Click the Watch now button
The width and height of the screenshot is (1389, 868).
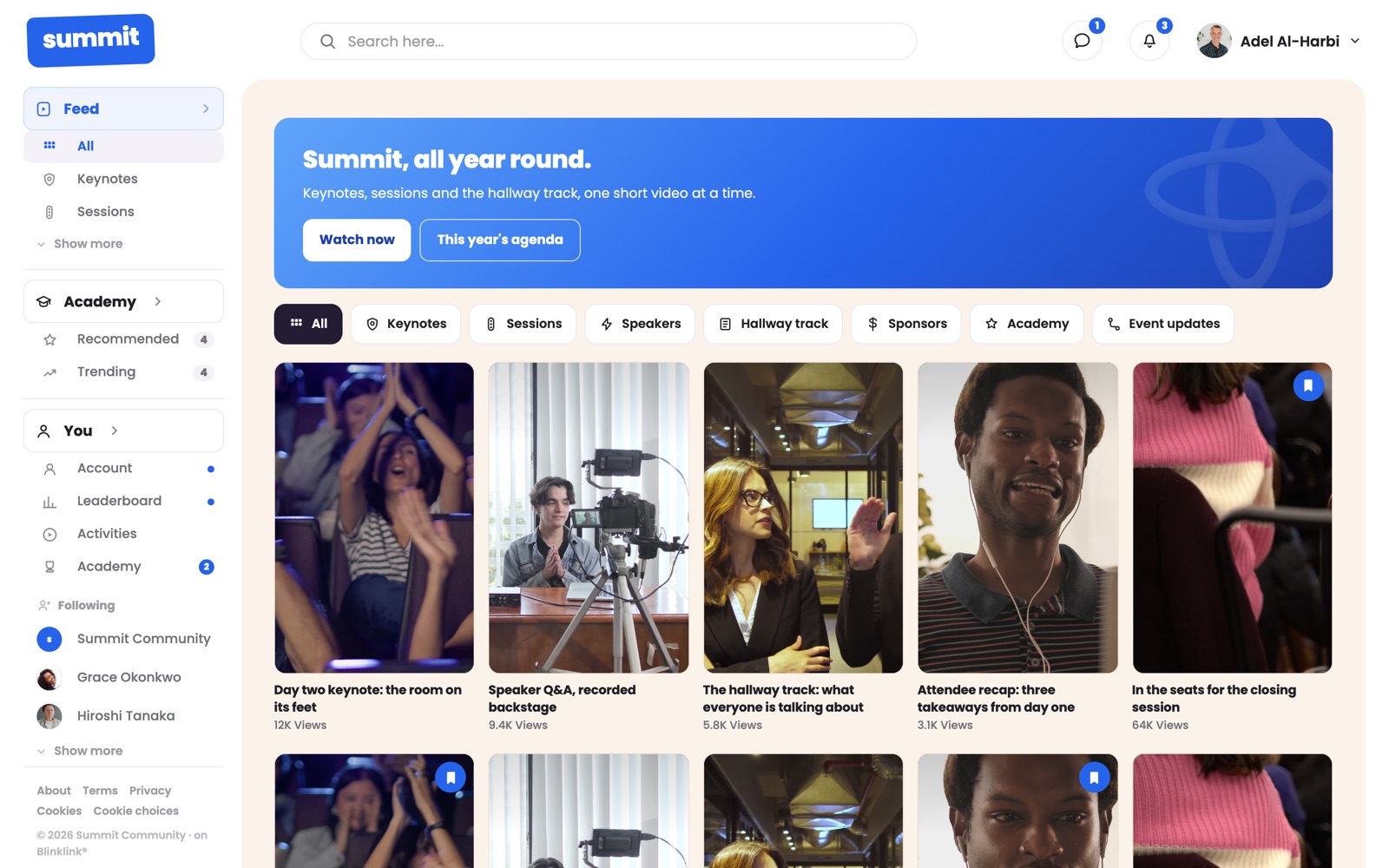[x=357, y=240]
